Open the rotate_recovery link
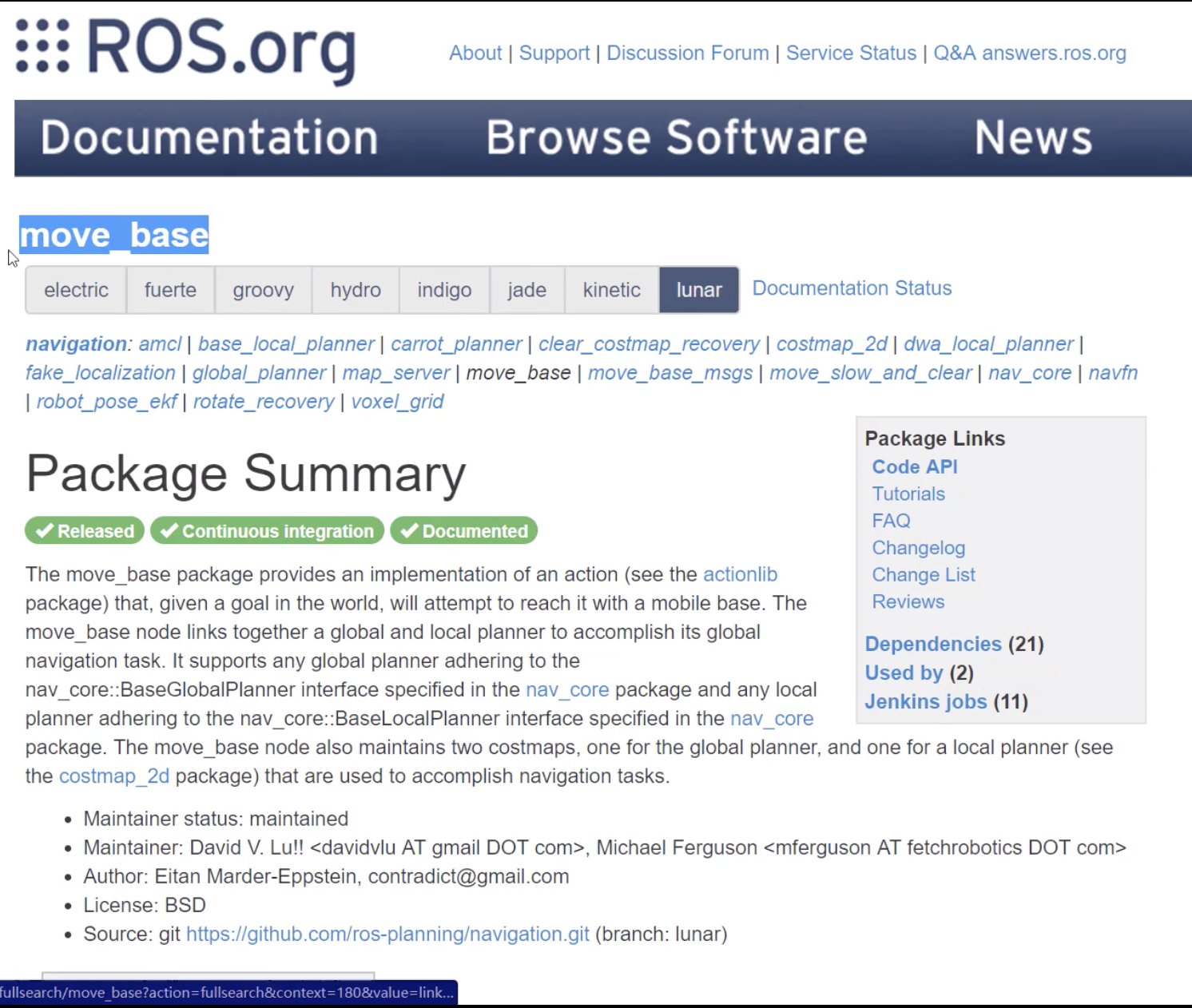This screenshot has height=1008, width=1192. [x=264, y=402]
